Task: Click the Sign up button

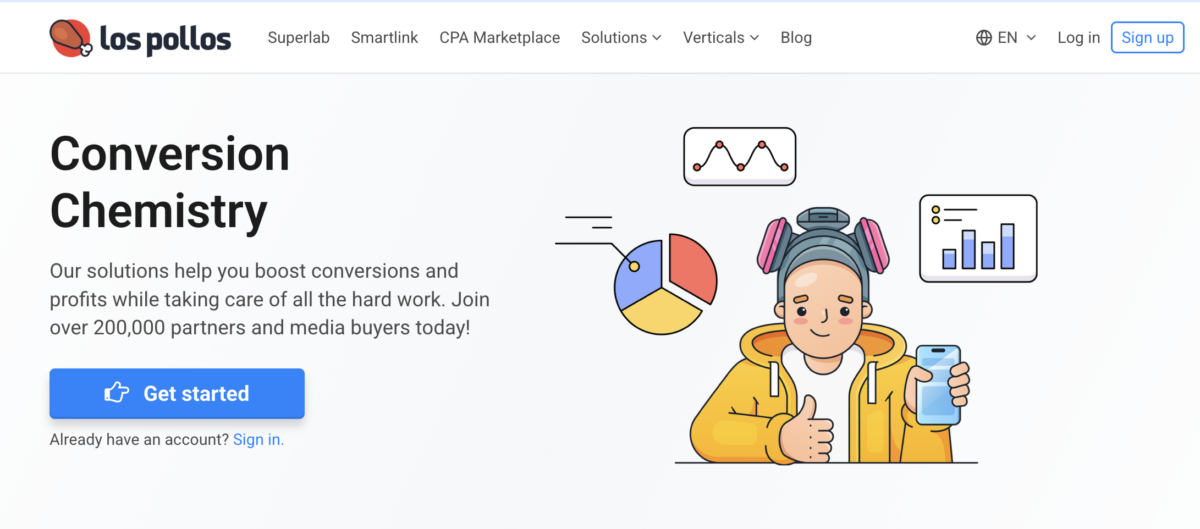Action: [x=1147, y=38]
